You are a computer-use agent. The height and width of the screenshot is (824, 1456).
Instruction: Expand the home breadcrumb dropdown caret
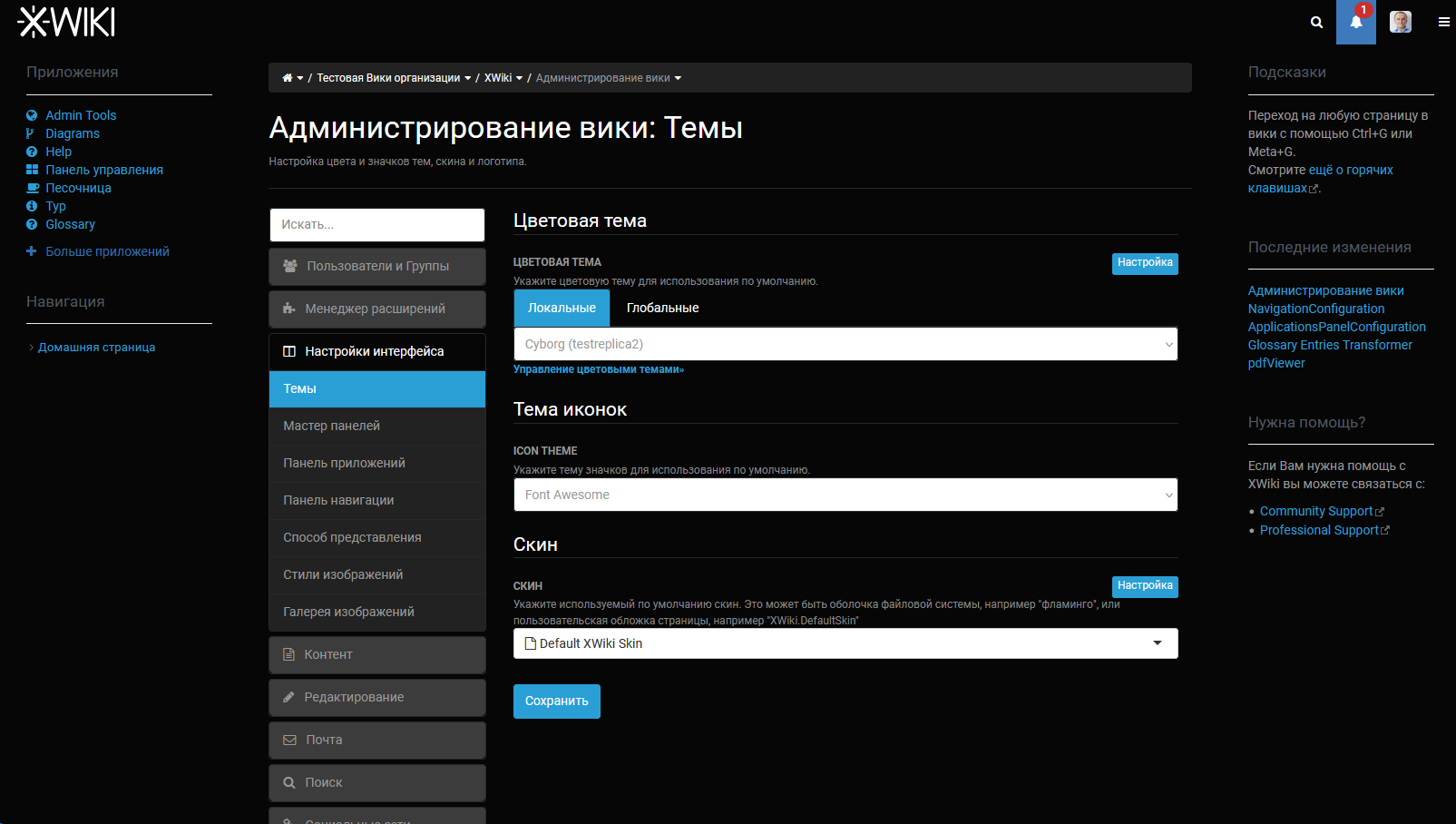click(x=300, y=79)
